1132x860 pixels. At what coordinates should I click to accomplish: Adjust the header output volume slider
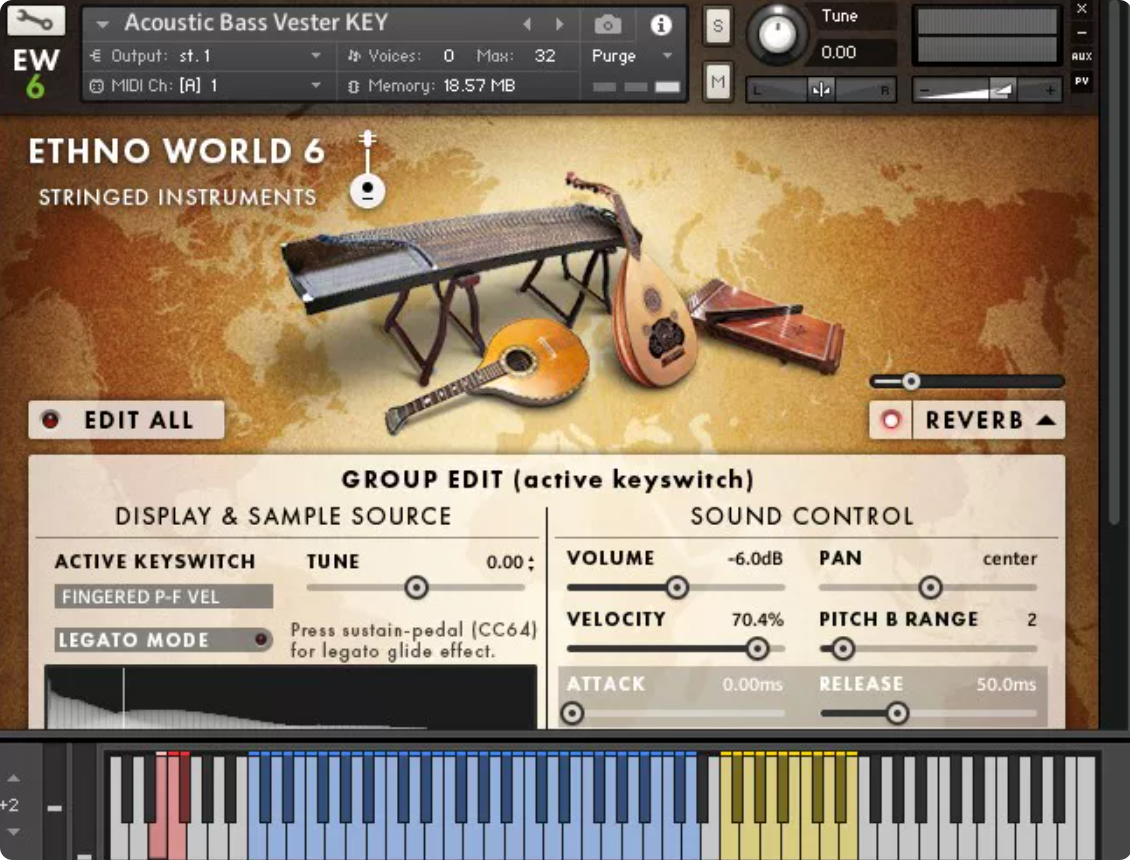(986, 90)
